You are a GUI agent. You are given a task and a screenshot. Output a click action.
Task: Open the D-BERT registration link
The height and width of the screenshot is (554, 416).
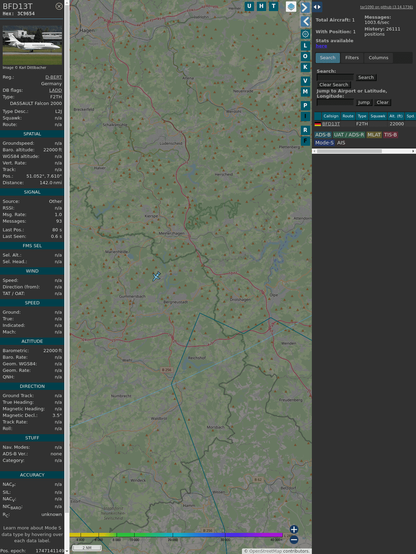coord(53,77)
